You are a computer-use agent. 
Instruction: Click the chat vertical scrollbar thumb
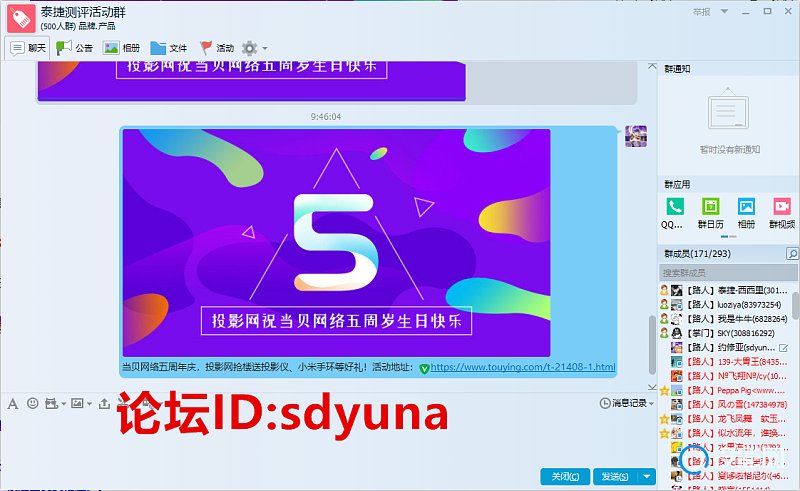tap(652, 345)
